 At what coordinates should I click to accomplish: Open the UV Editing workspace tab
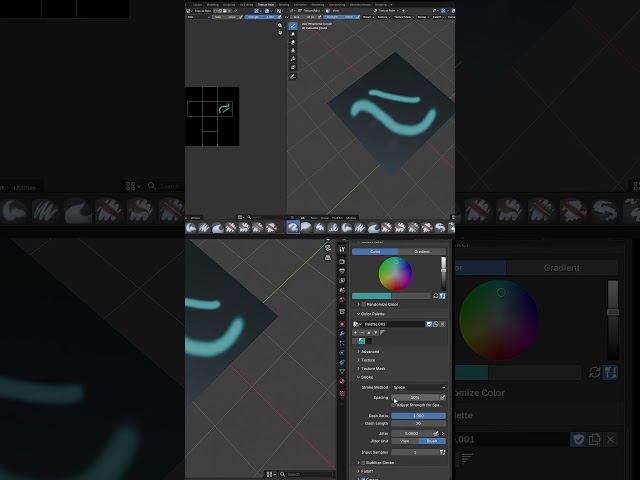(247, 5)
